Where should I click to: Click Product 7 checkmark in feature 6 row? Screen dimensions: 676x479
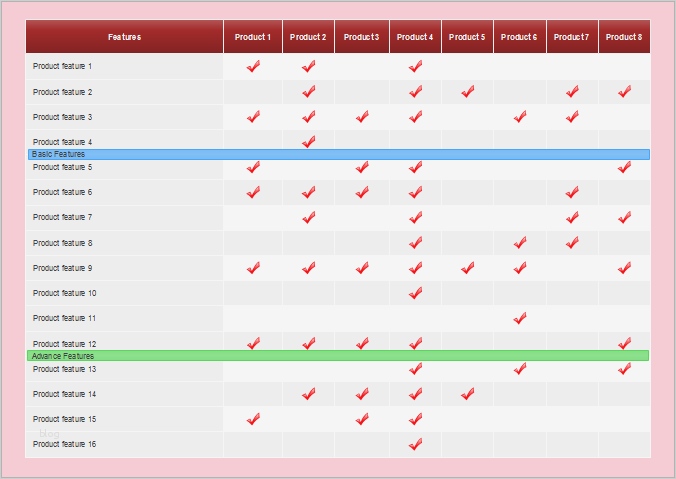pos(572,192)
